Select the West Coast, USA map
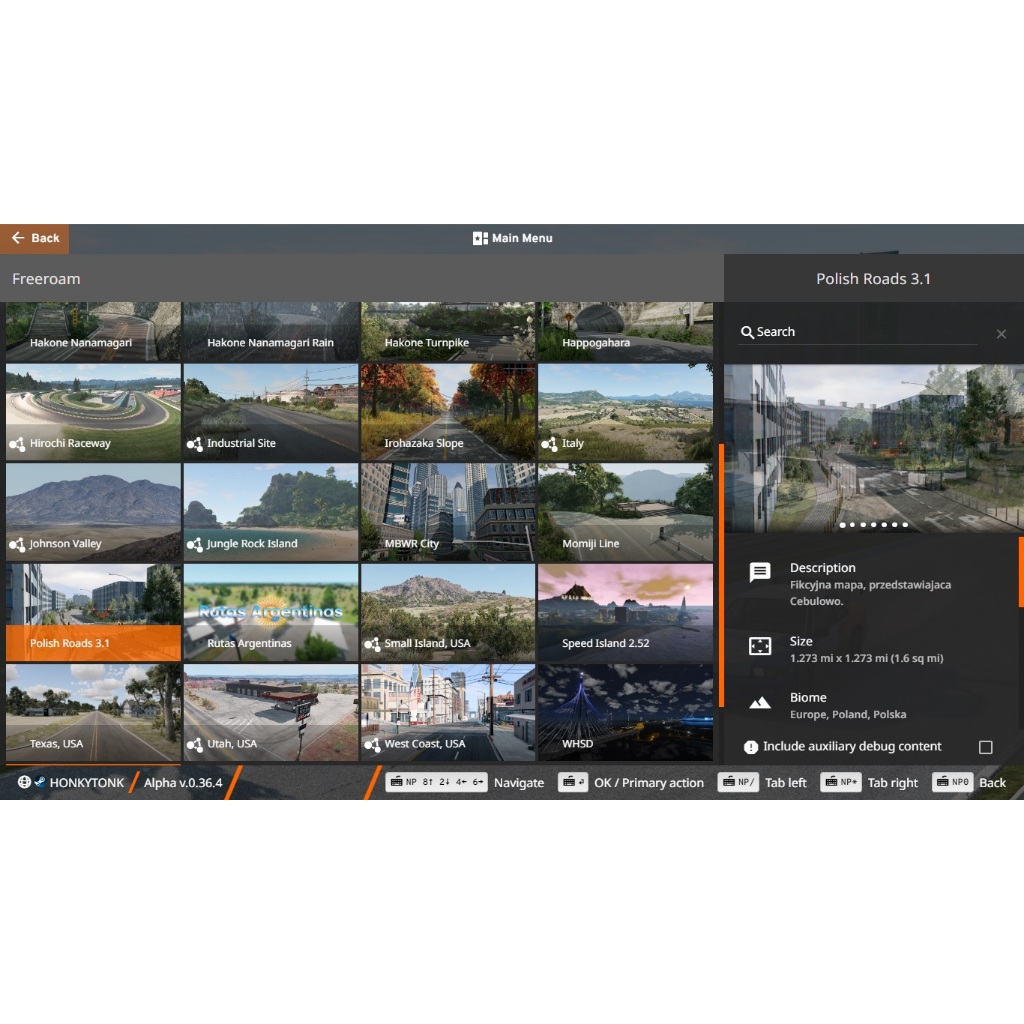The height and width of the screenshot is (1024, 1024). pyautogui.click(x=448, y=712)
